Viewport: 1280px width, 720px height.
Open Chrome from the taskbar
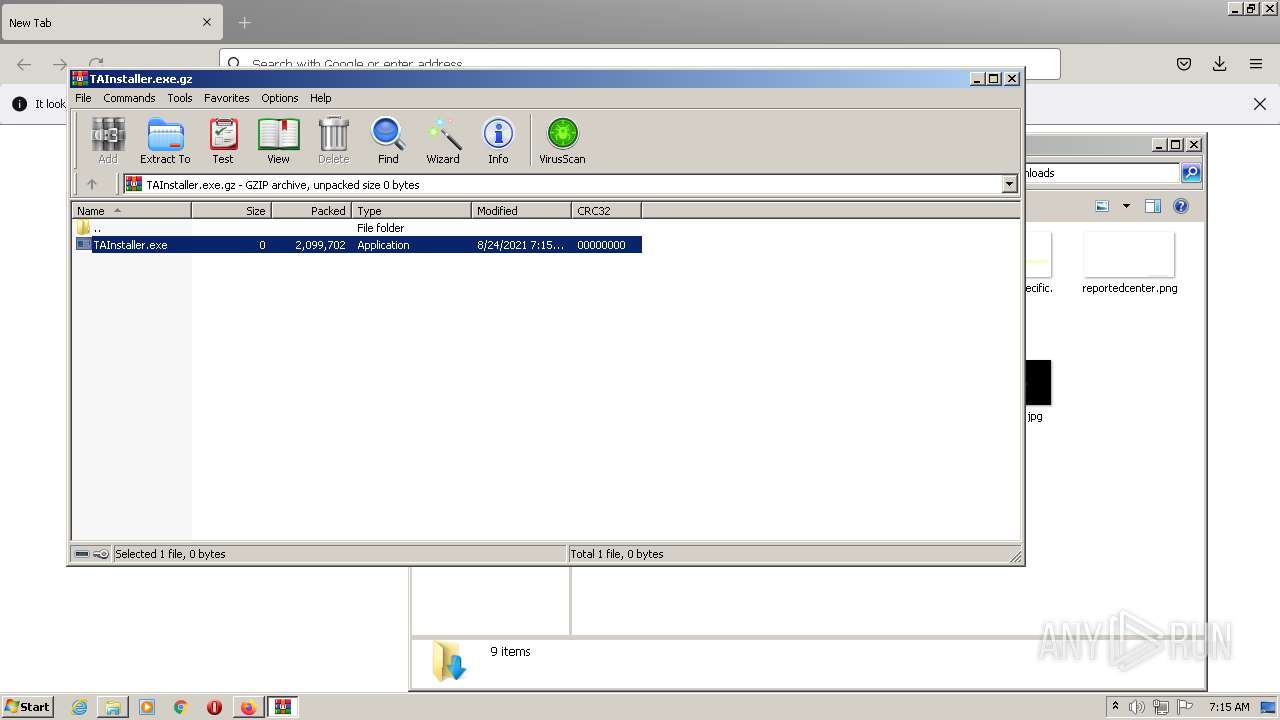(181, 707)
